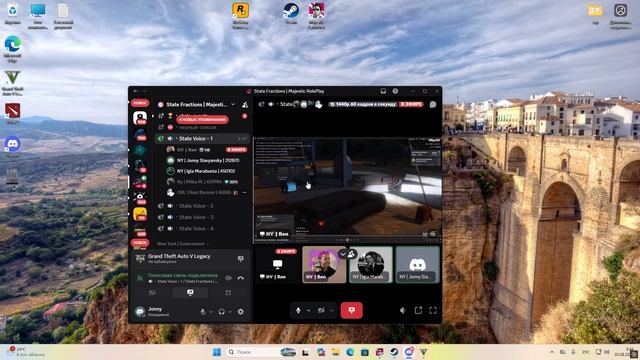Turn on camera in voice panel

point(152,293)
